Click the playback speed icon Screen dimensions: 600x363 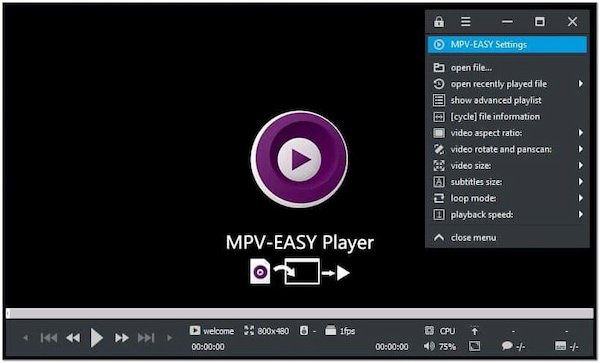pyautogui.click(x=439, y=215)
